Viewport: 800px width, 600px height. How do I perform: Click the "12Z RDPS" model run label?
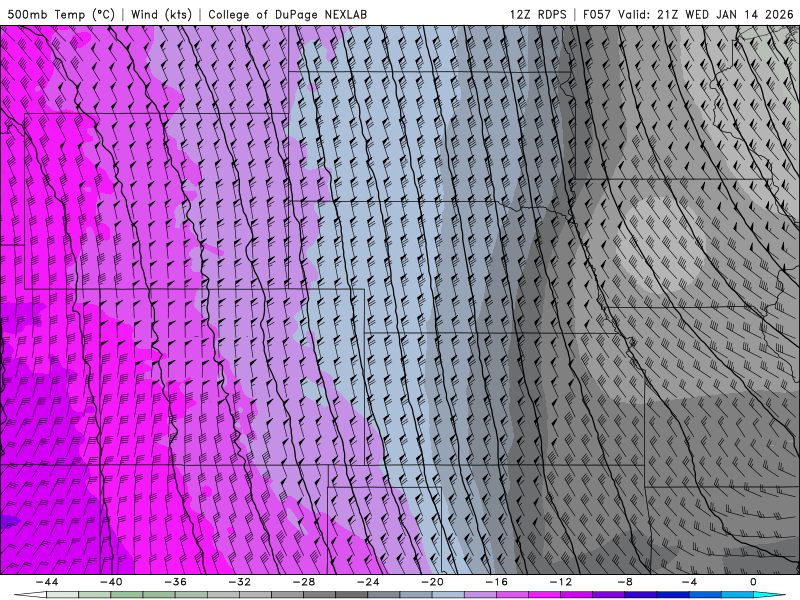[x=538, y=14]
